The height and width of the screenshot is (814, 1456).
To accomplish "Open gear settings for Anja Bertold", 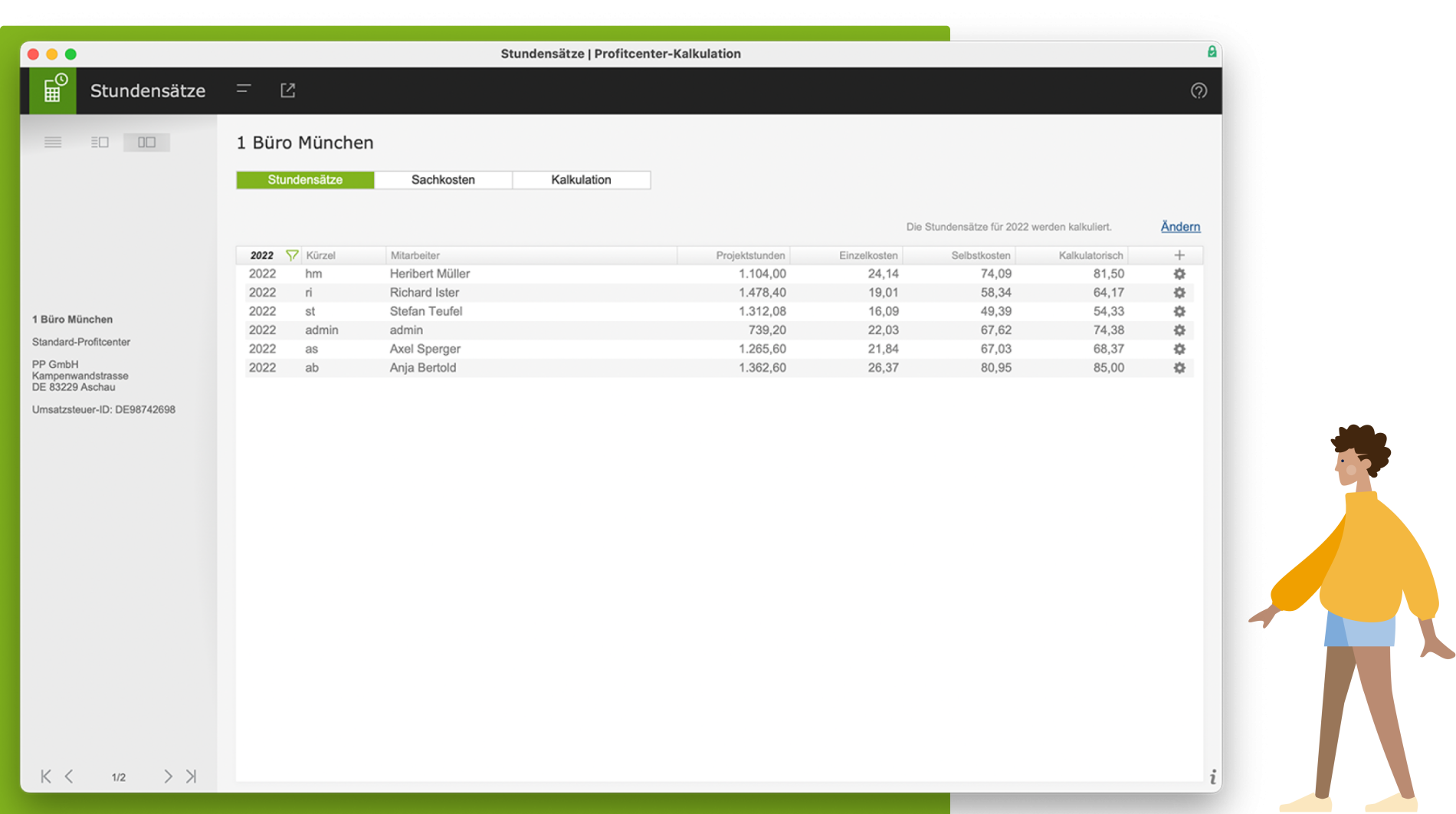I will coord(1179,368).
